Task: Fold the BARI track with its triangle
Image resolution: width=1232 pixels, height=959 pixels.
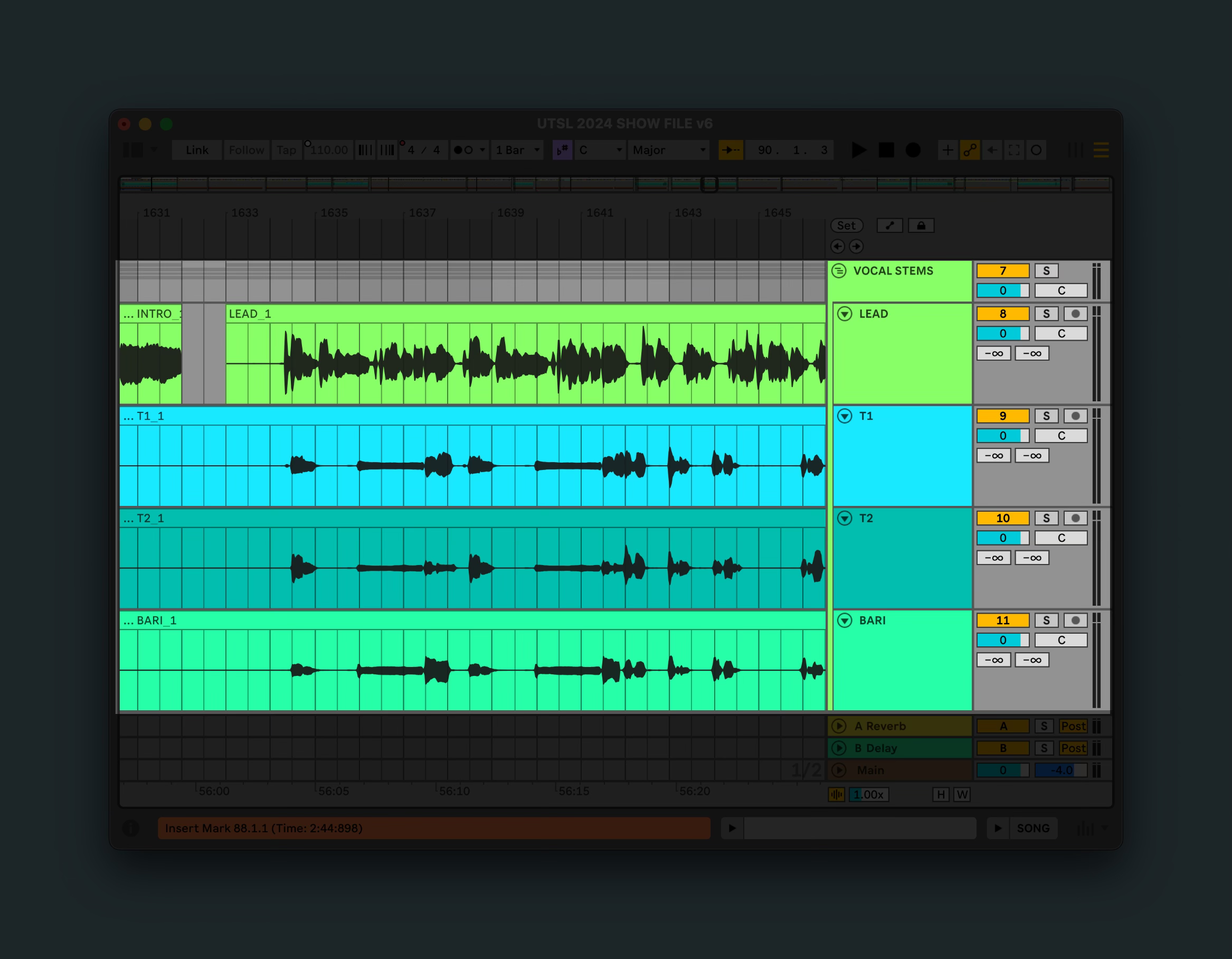Action: pyautogui.click(x=845, y=620)
